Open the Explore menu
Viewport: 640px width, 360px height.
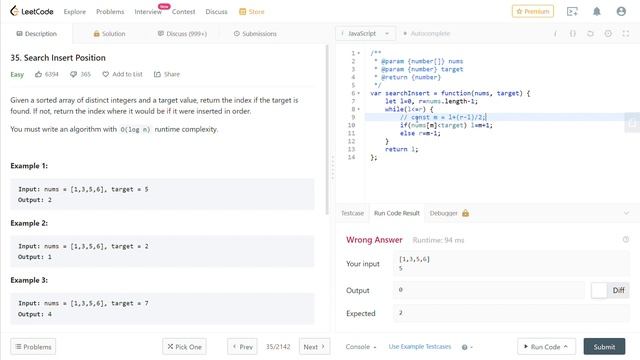click(x=75, y=12)
